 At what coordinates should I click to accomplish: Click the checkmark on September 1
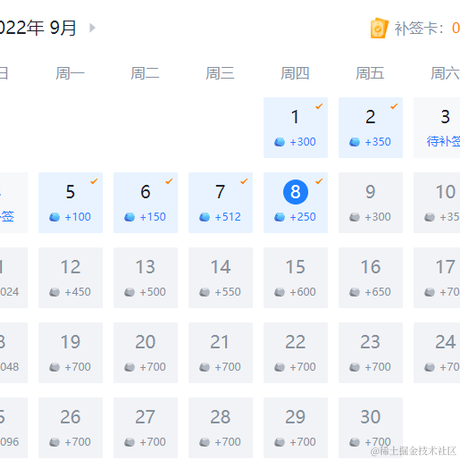tap(319, 106)
